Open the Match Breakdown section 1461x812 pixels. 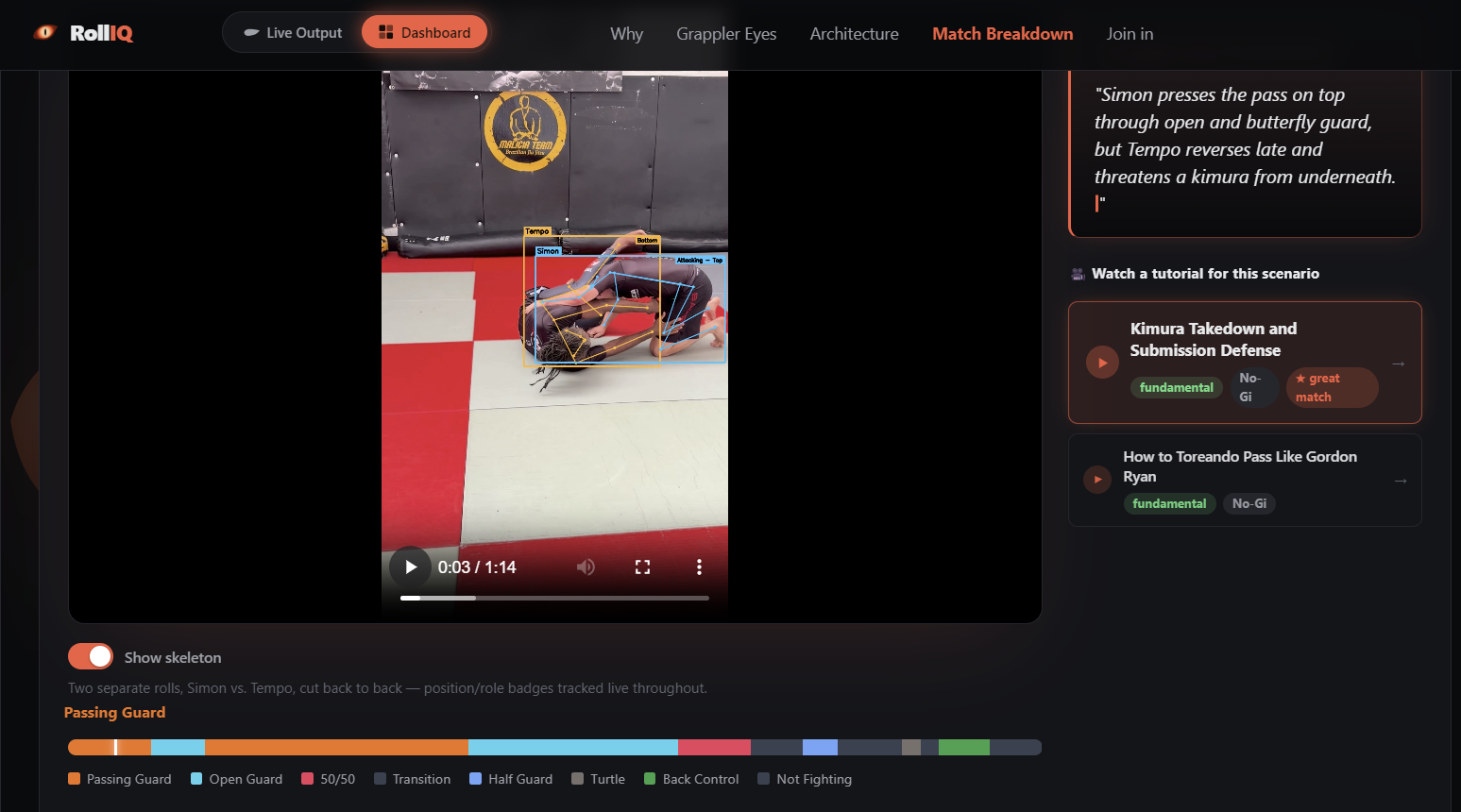[1002, 34]
